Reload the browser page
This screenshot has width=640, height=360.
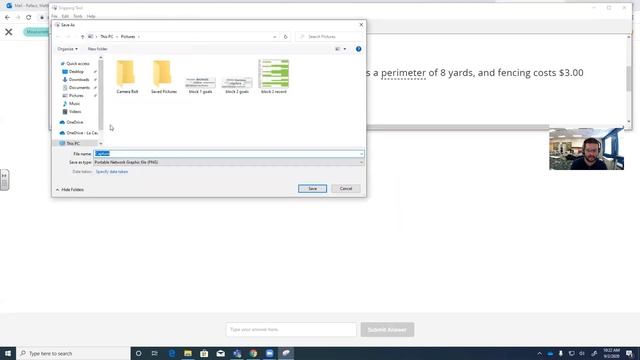tap(29, 17)
